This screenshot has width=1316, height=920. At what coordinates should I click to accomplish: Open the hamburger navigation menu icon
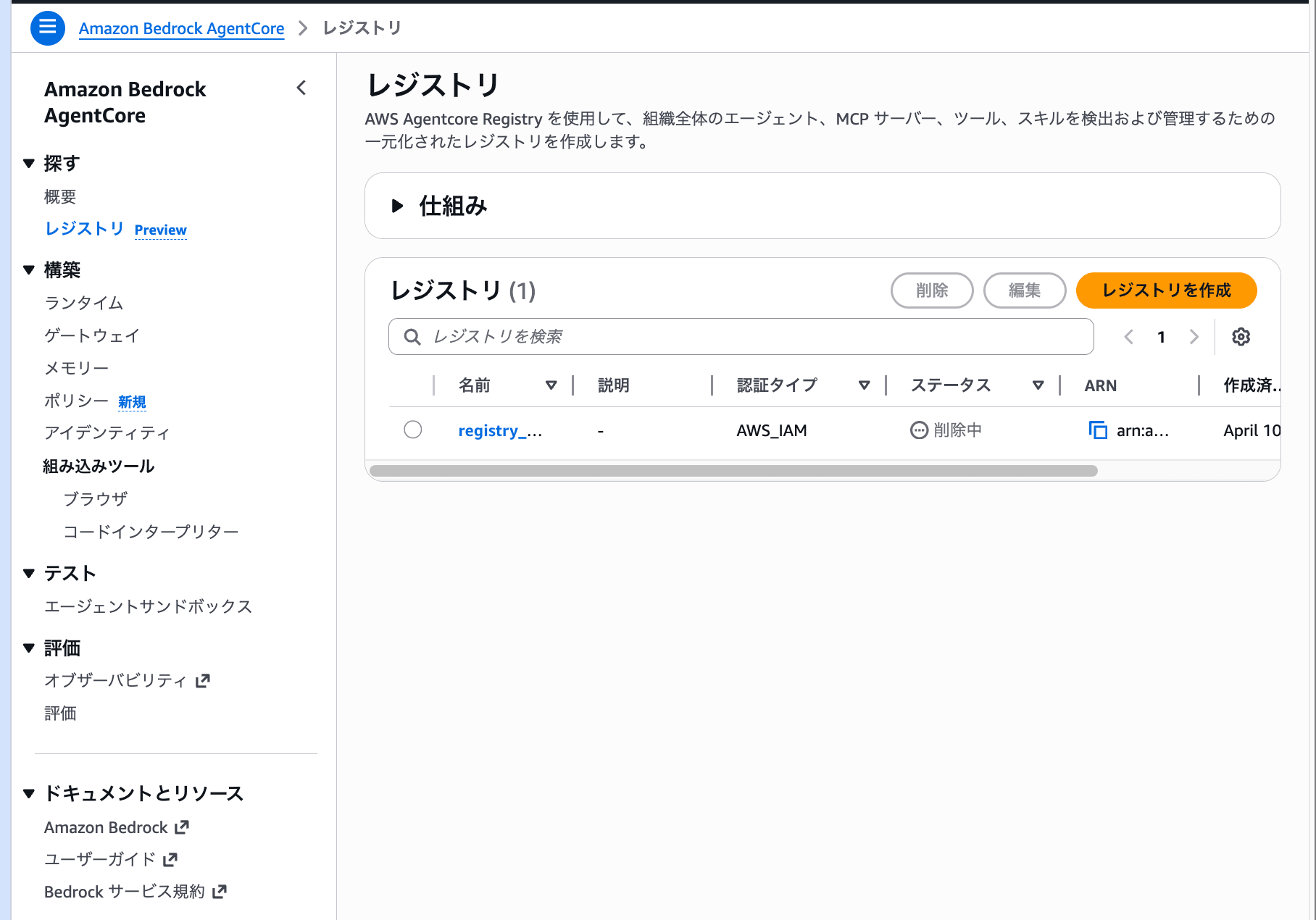pos(47,28)
